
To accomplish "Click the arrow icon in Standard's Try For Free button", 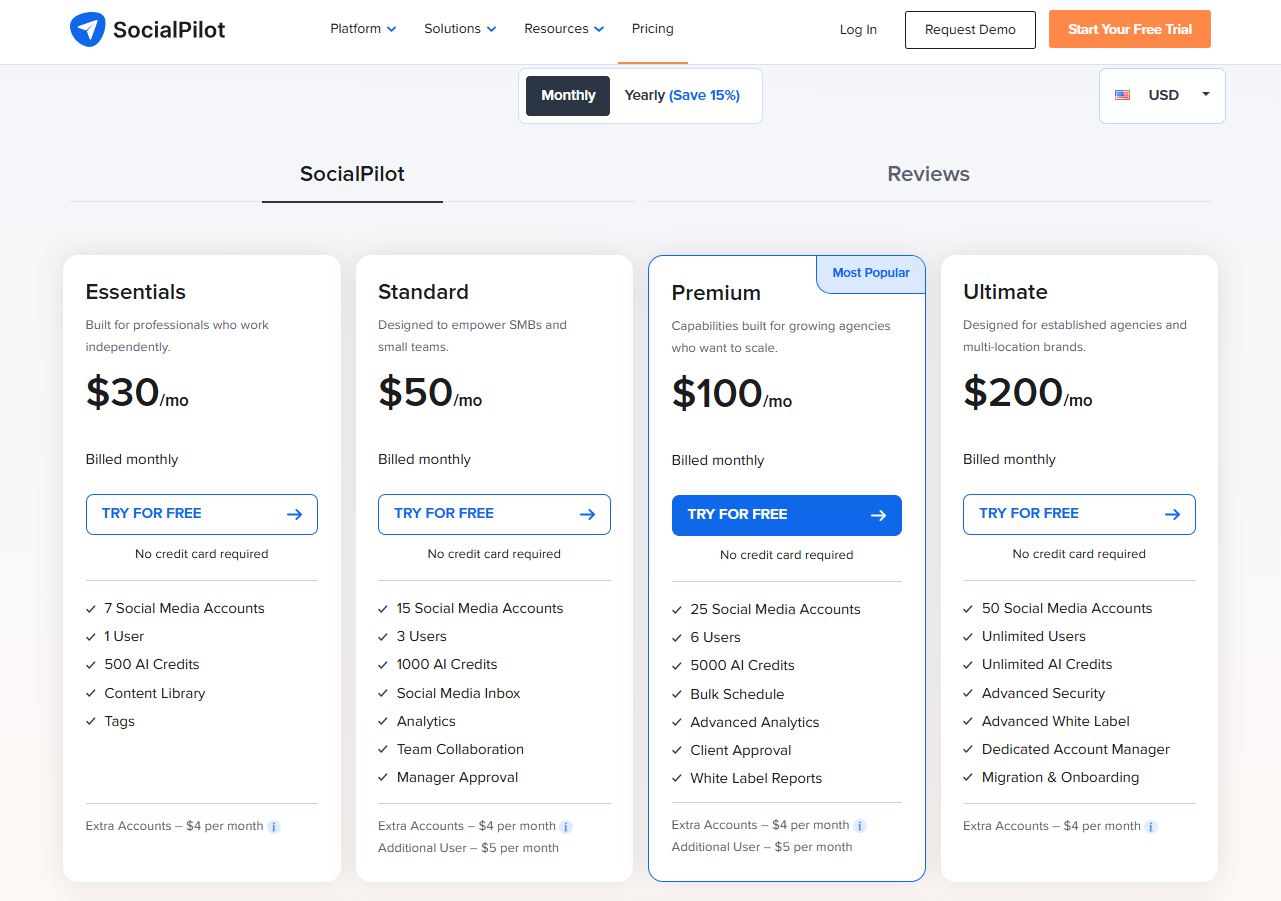I will (587, 513).
